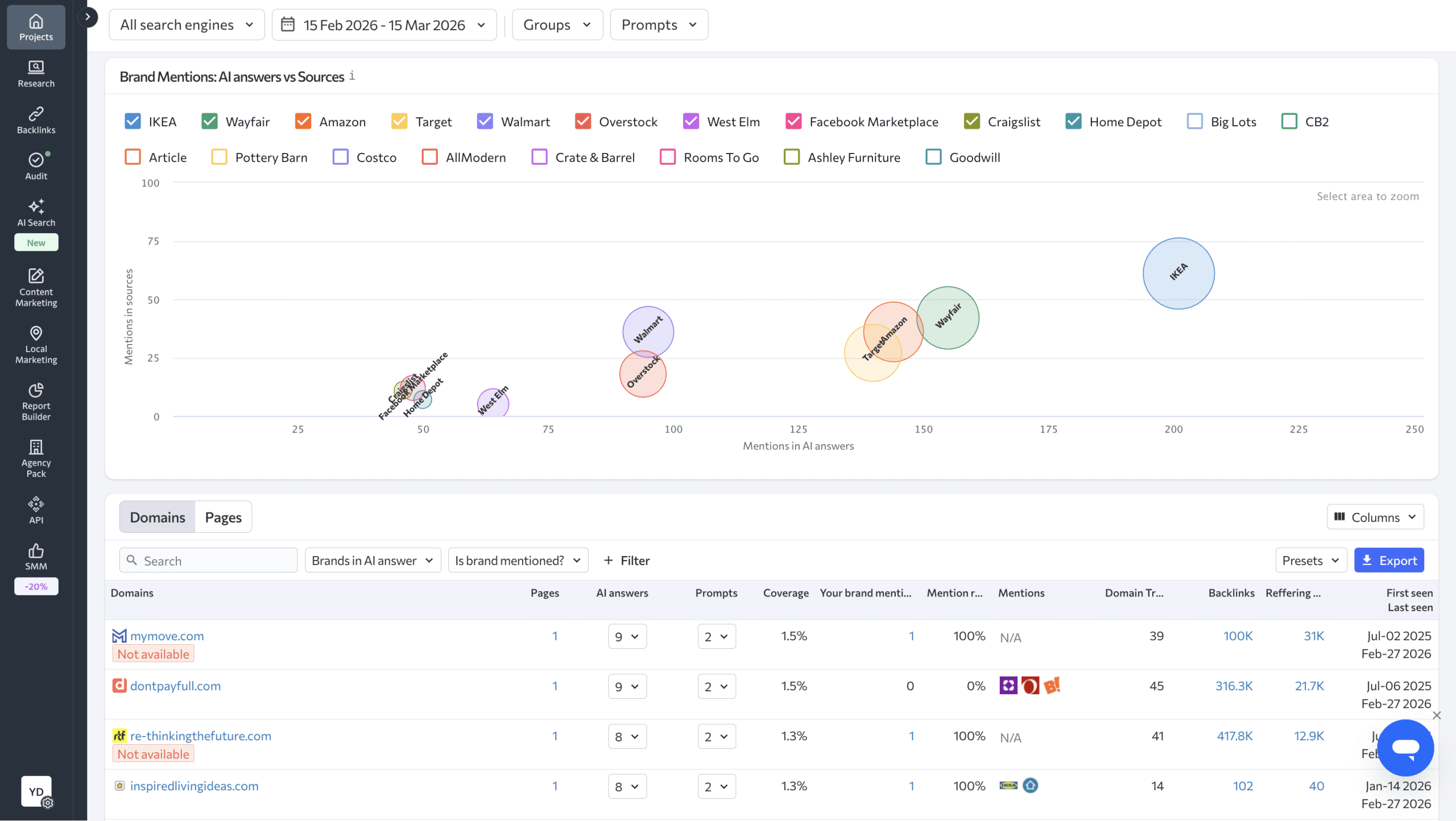The image size is (1456, 821).
Task: Open the API section
Action: coord(36,510)
